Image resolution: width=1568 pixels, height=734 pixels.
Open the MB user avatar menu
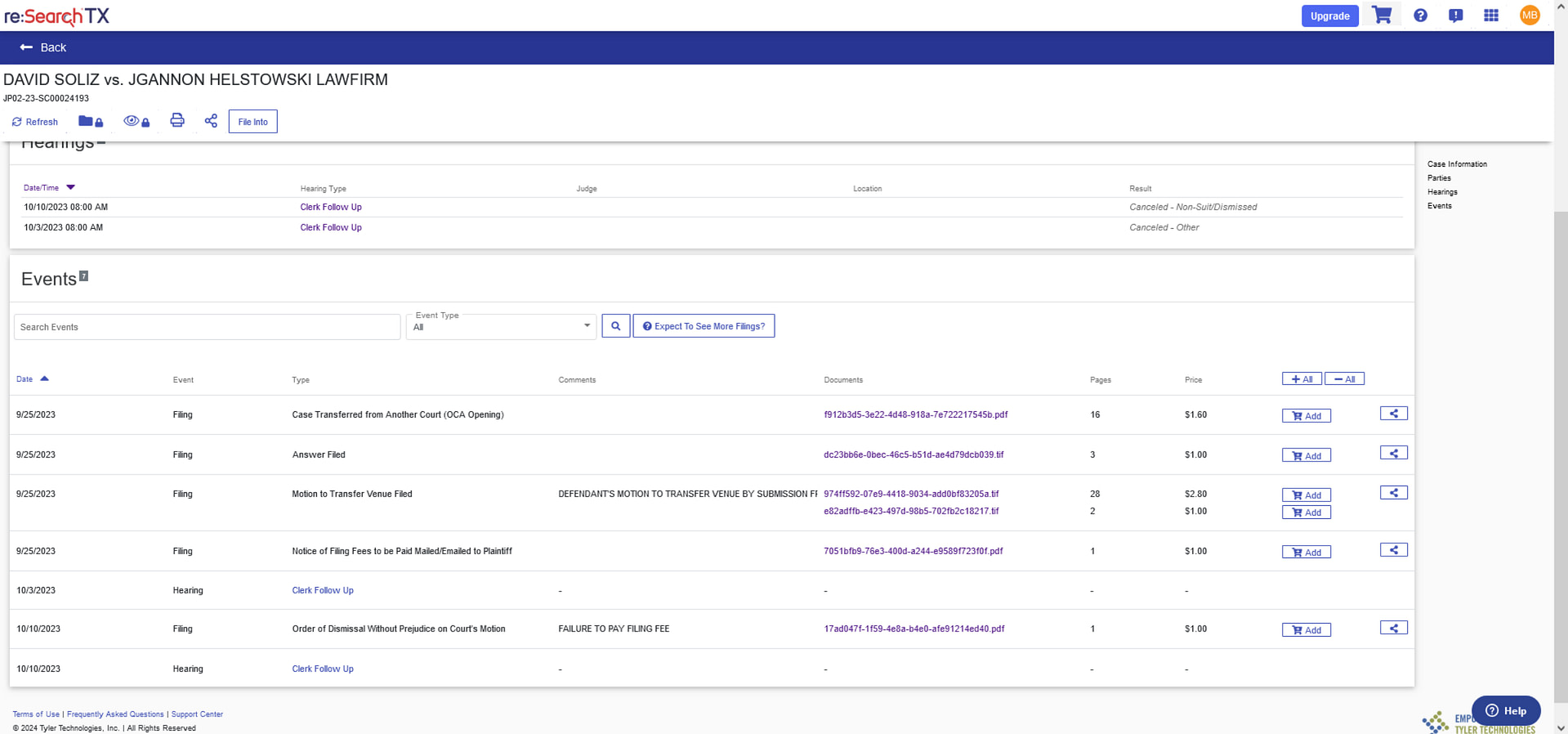tap(1530, 16)
